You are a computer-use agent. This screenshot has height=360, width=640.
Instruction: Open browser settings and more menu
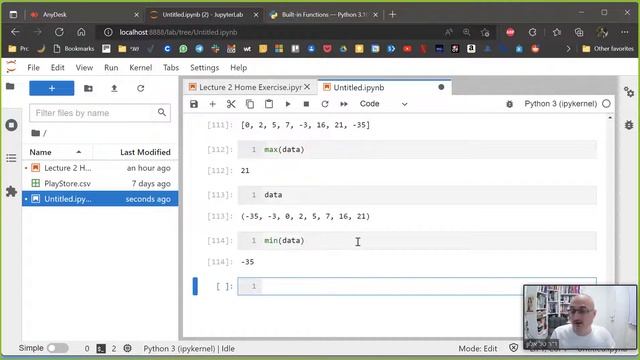point(625,32)
